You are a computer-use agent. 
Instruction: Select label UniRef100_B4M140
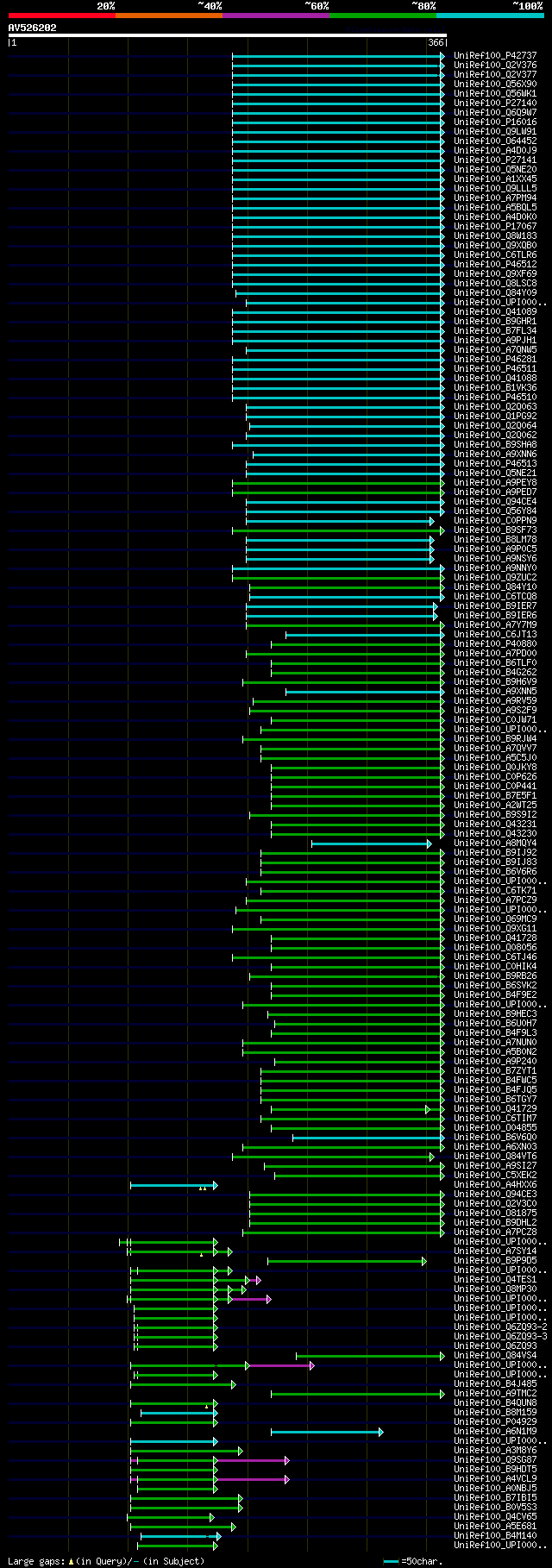(x=495, y=1536)
